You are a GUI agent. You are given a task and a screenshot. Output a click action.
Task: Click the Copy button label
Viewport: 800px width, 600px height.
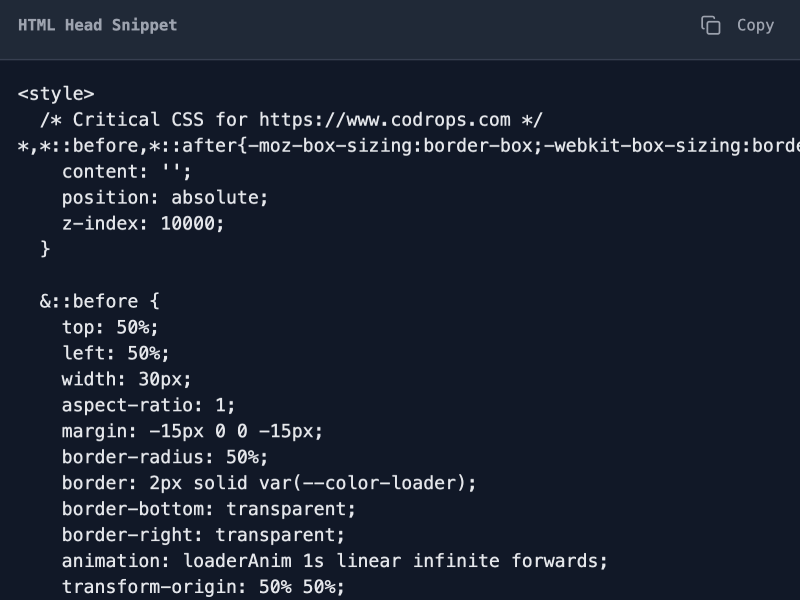[755, 25]
